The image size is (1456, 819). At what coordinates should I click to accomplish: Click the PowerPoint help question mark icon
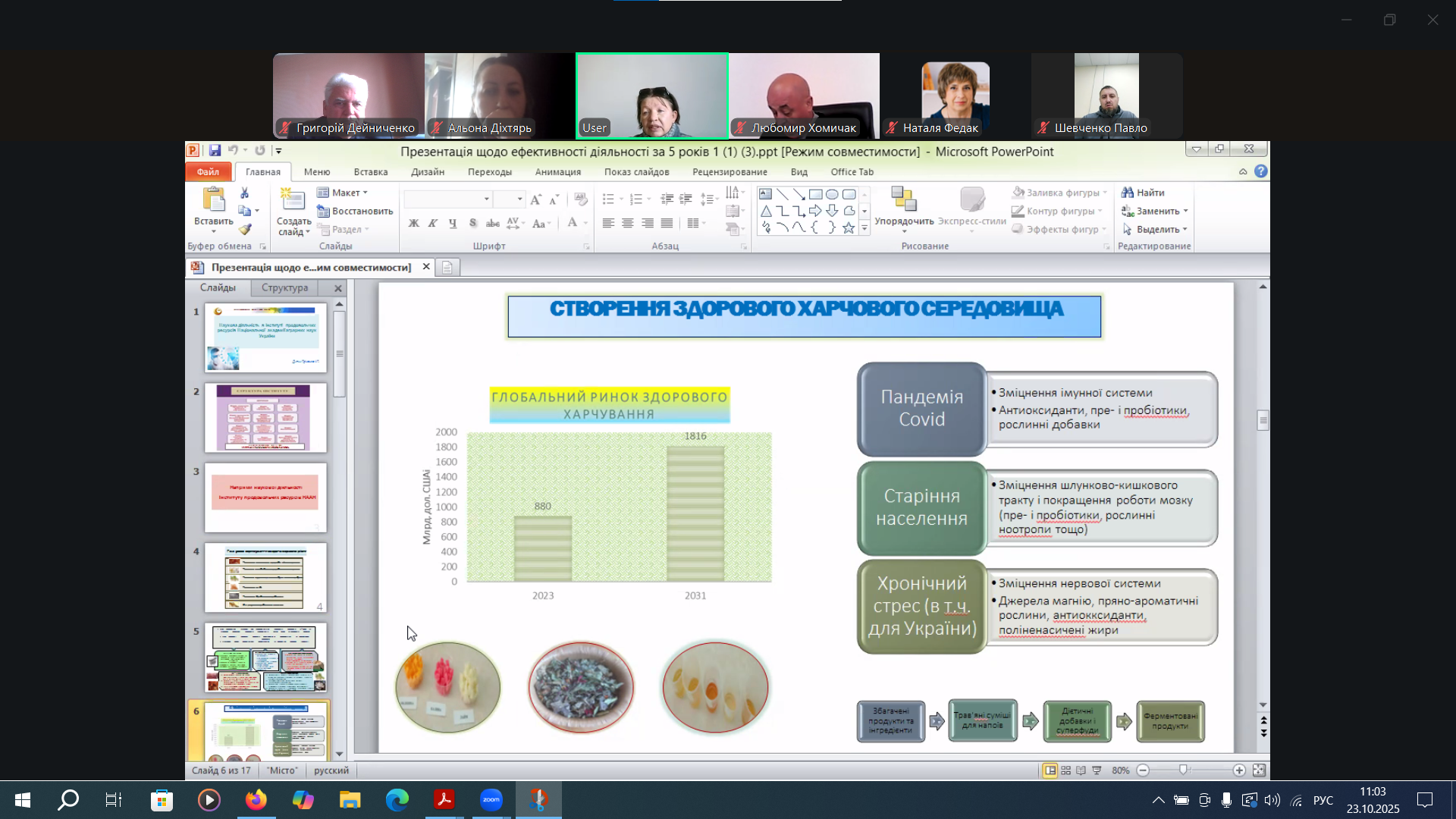coord(1260,171)
